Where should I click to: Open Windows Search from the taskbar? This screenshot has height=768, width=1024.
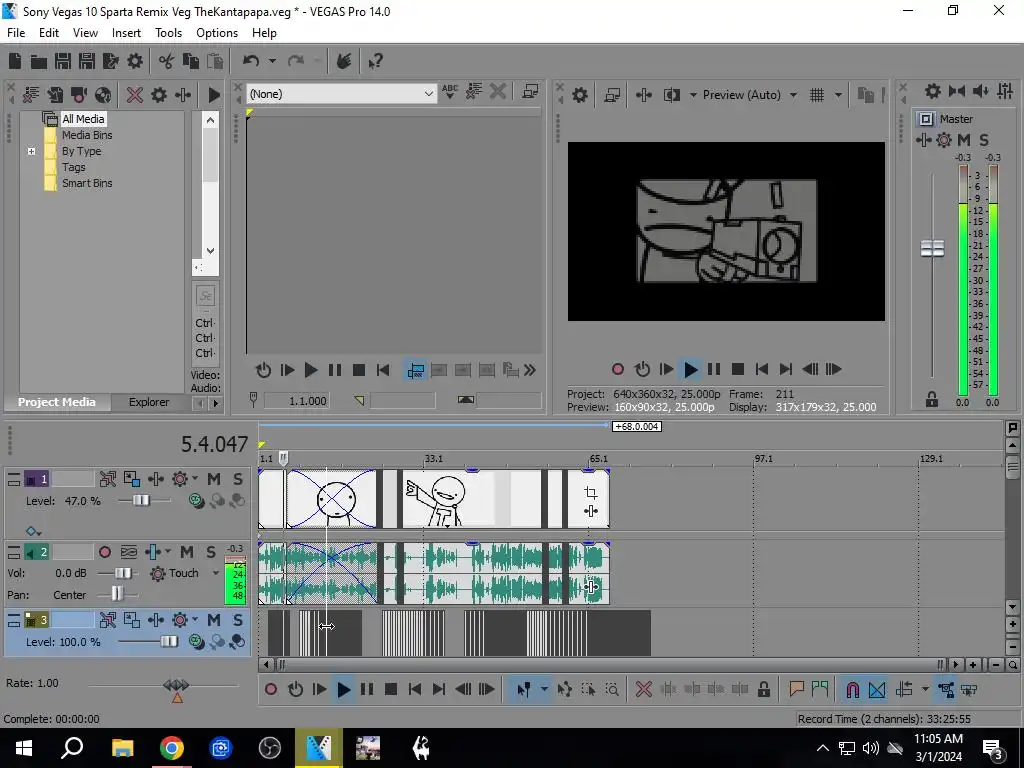[x=72, y=748]
